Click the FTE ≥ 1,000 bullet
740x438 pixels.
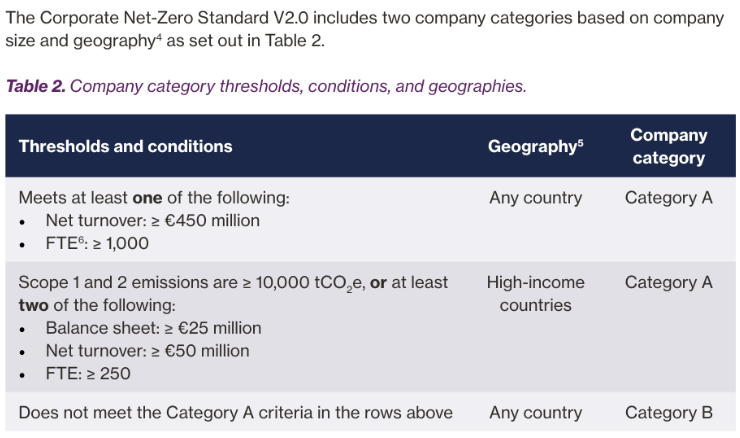pos(97,243)
